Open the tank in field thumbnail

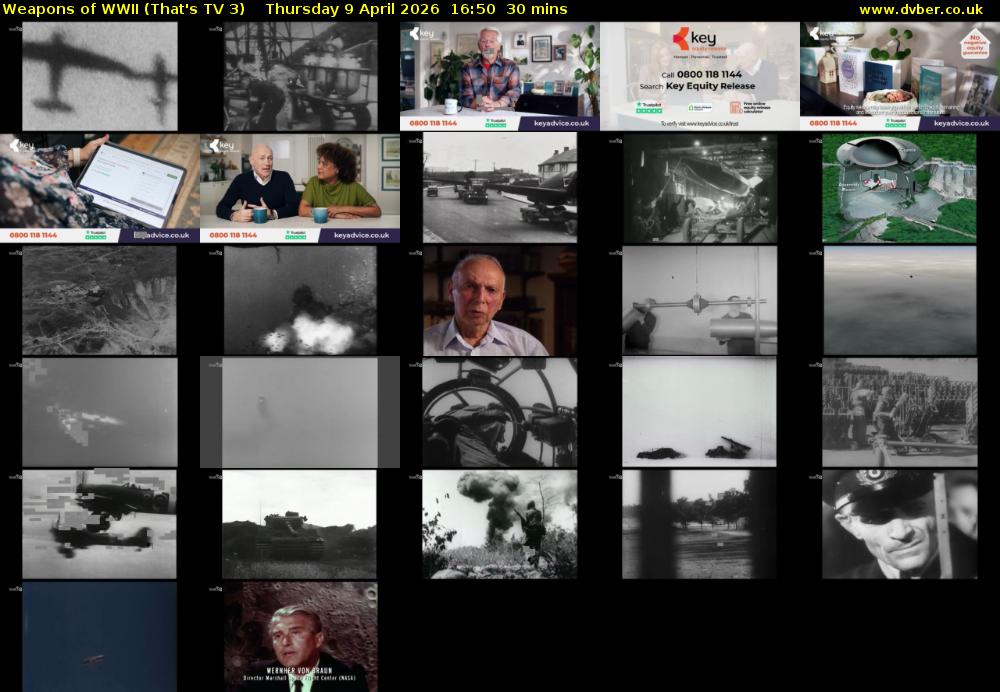[x=300, y=524]
